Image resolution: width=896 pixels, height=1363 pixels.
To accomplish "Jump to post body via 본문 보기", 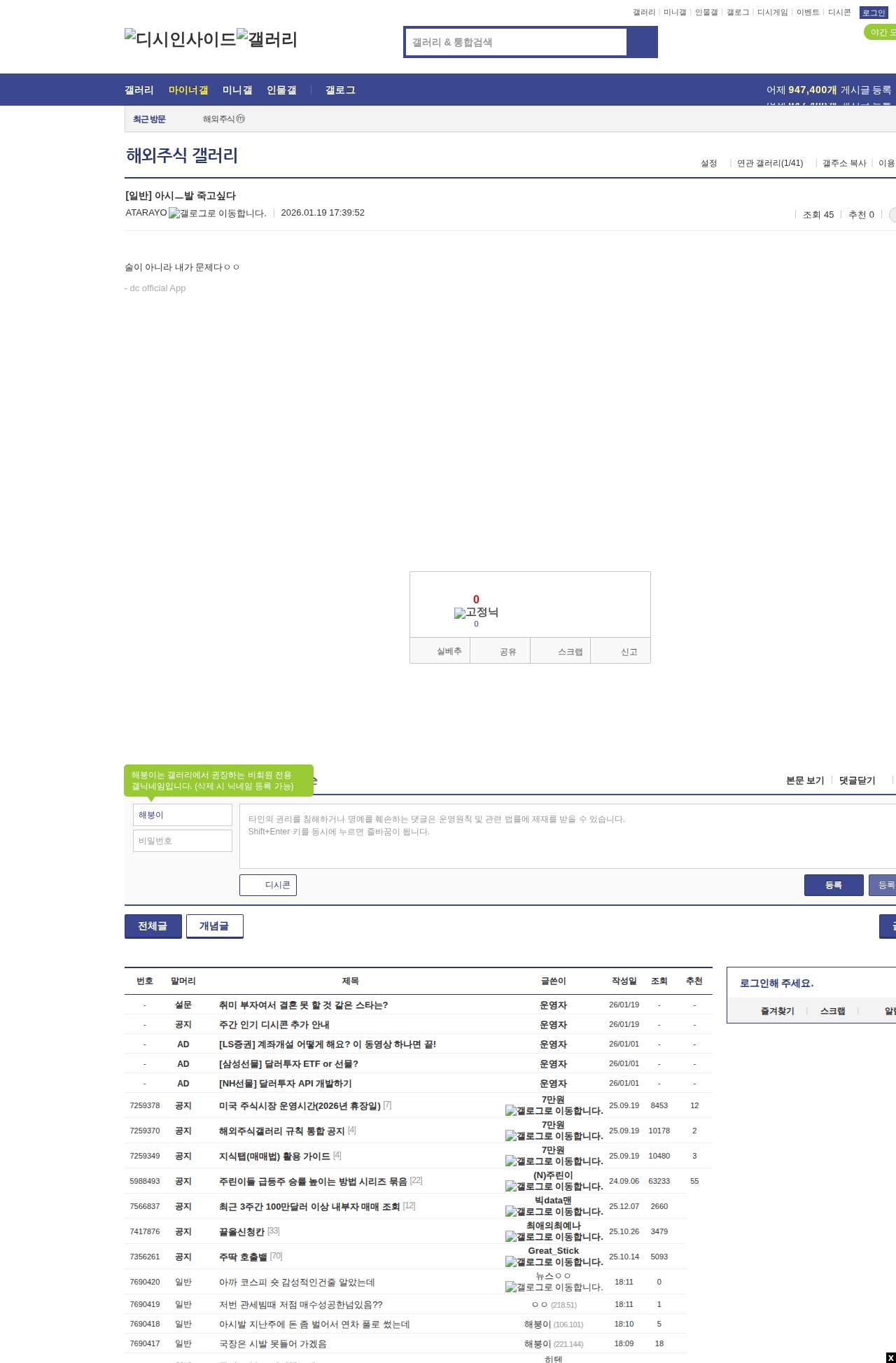I will pos(805,781).
